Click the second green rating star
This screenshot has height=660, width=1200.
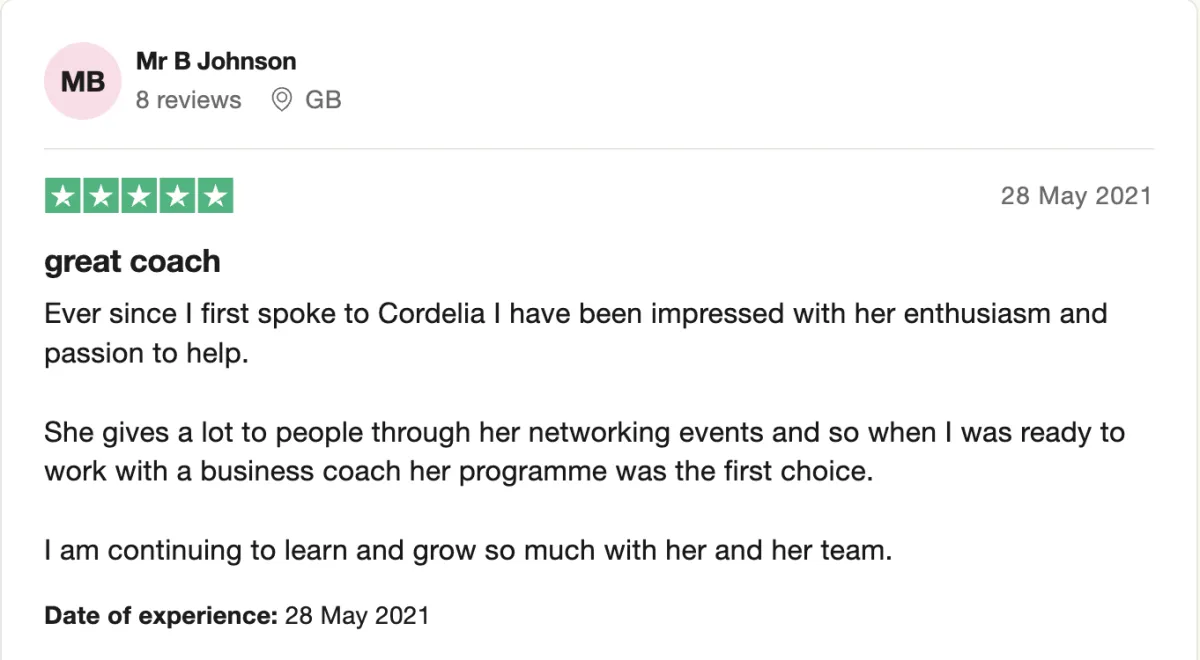click(101, 196)
